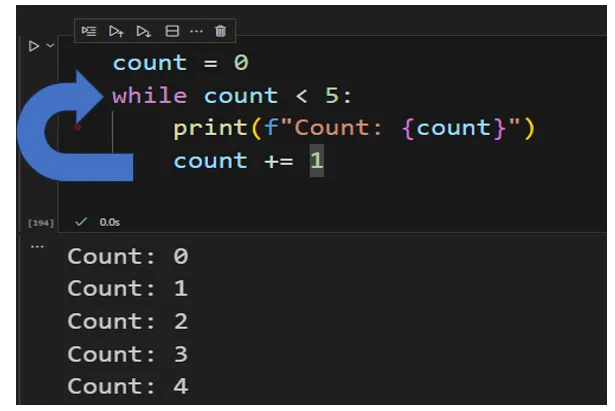Click the count = 0 assignment line
Viewport: 615px width, 411px height.
coord(180,63)
